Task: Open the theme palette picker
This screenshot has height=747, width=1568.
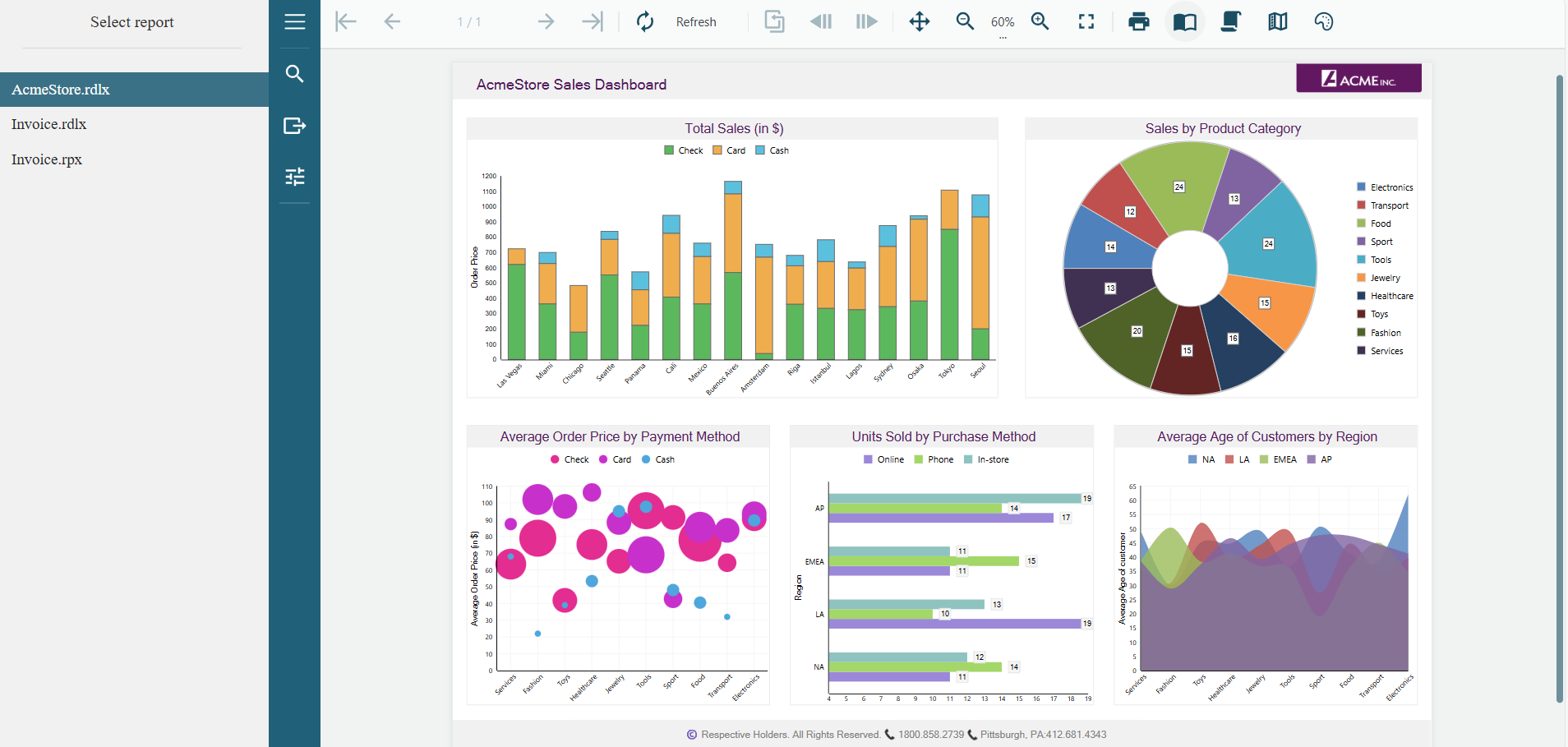Action: (x=1323, y=22)
